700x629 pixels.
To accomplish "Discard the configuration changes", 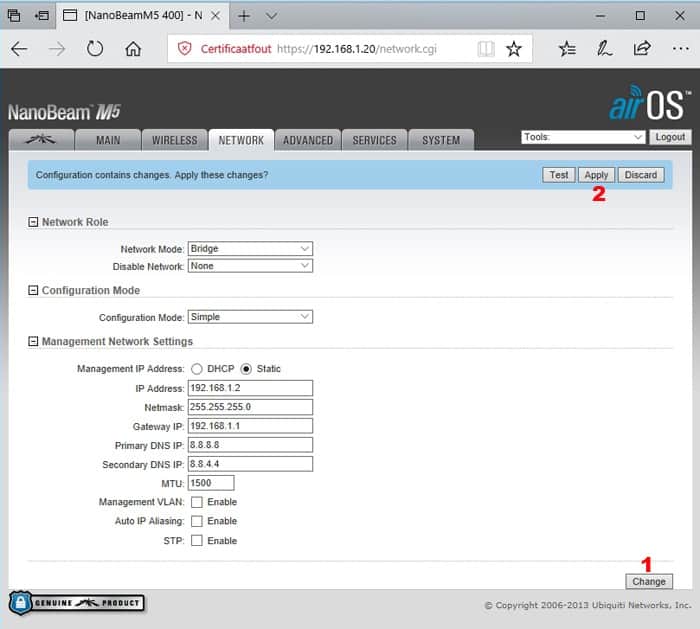I will click(x=641, y=175).
